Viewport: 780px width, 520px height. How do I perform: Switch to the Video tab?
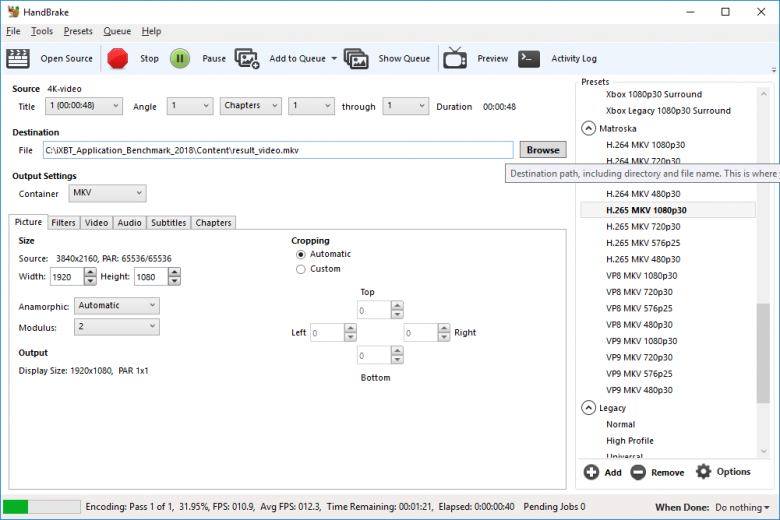pyautogui.click(x=96, y=223)
